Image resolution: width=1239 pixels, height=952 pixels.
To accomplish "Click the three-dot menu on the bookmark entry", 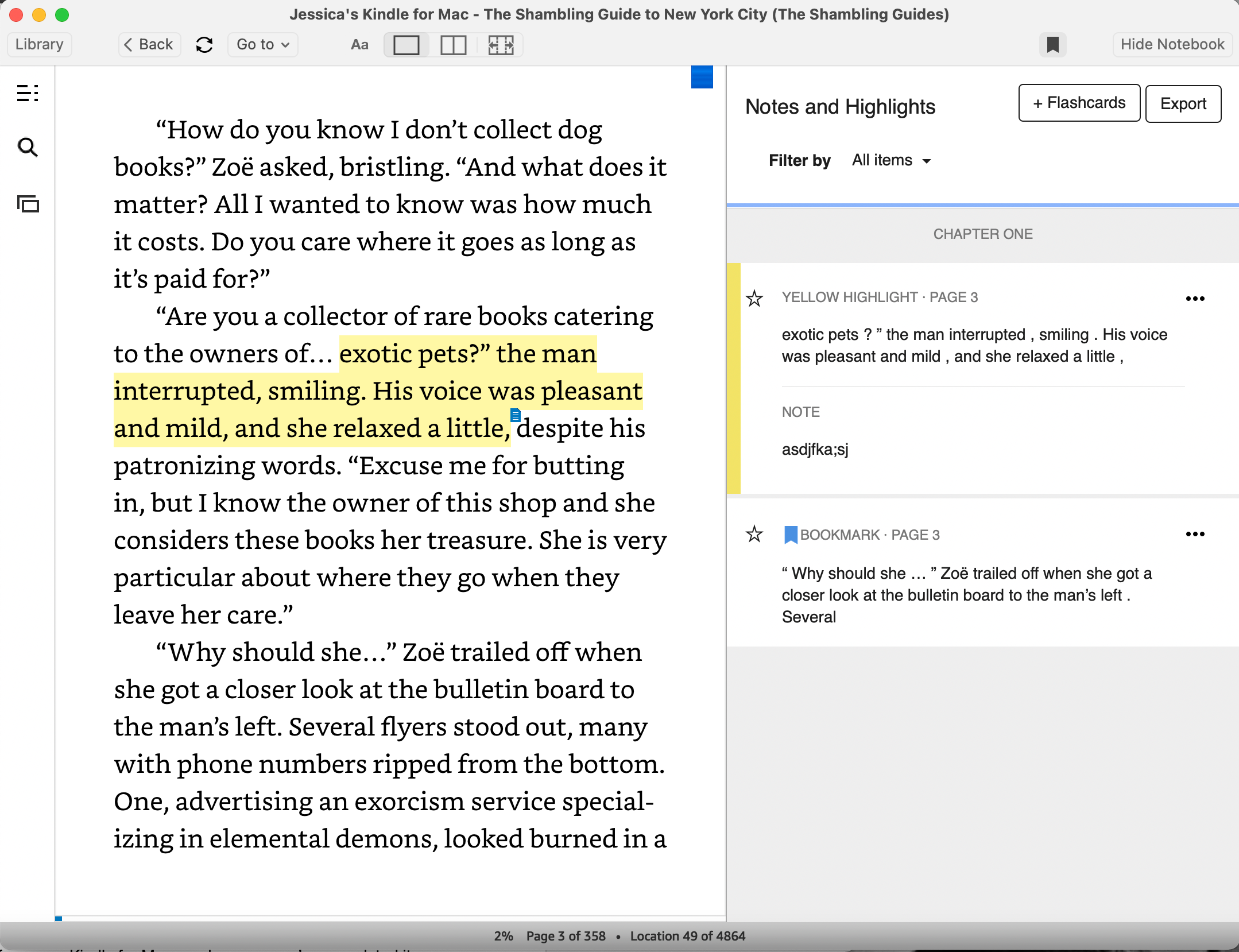I will [1197, 534].
